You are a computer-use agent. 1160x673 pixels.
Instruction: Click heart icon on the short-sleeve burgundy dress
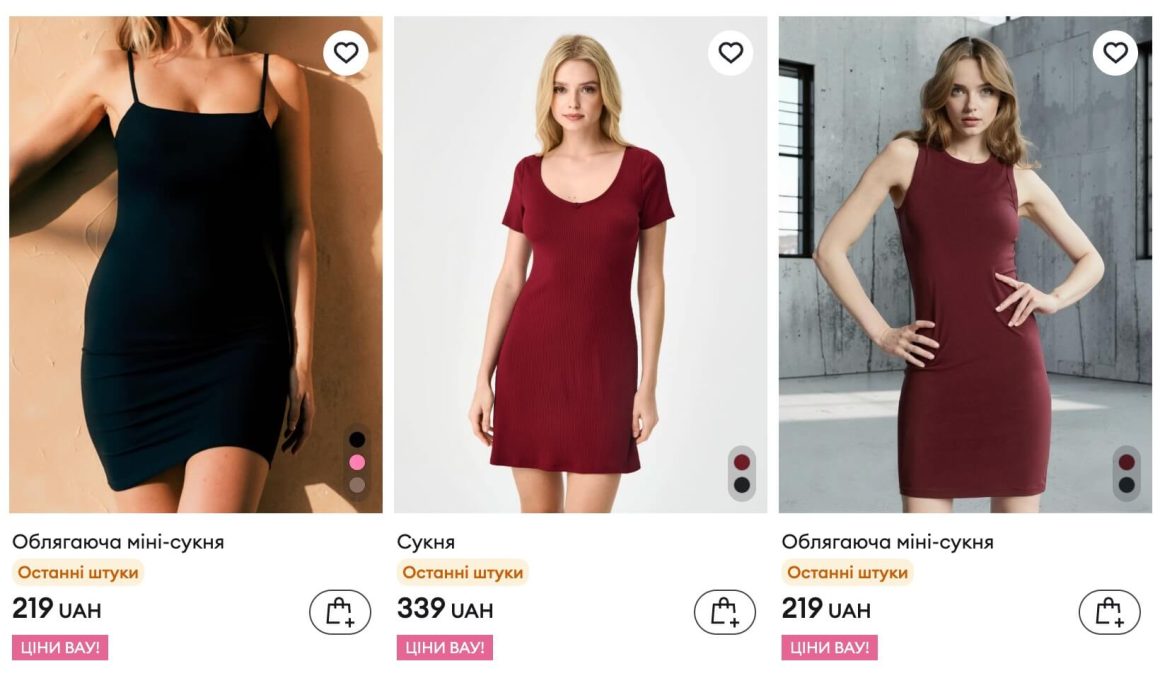pos(731,53)
